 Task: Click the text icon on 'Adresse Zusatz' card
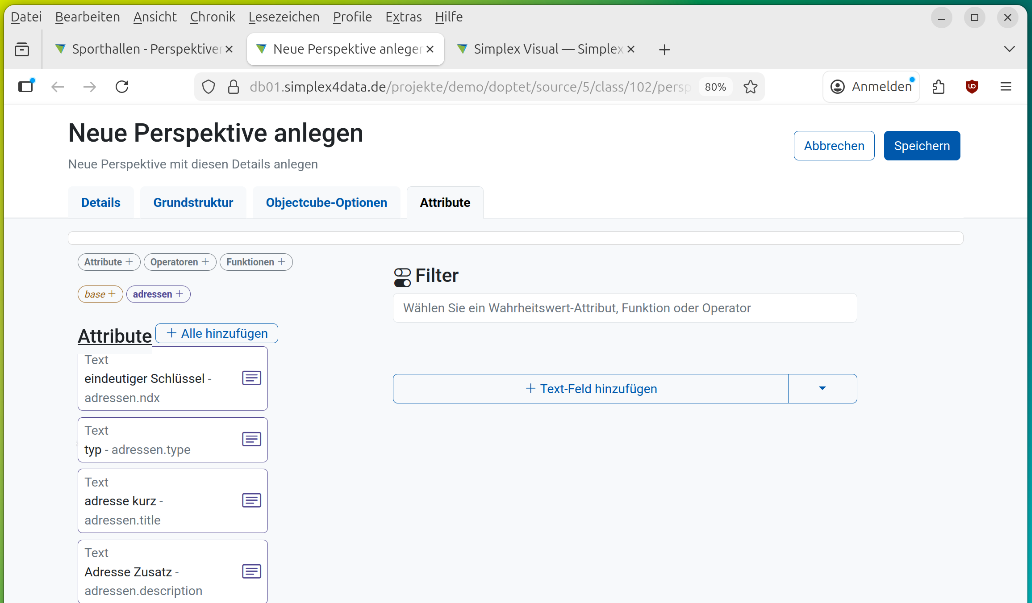tap(252, 571)
